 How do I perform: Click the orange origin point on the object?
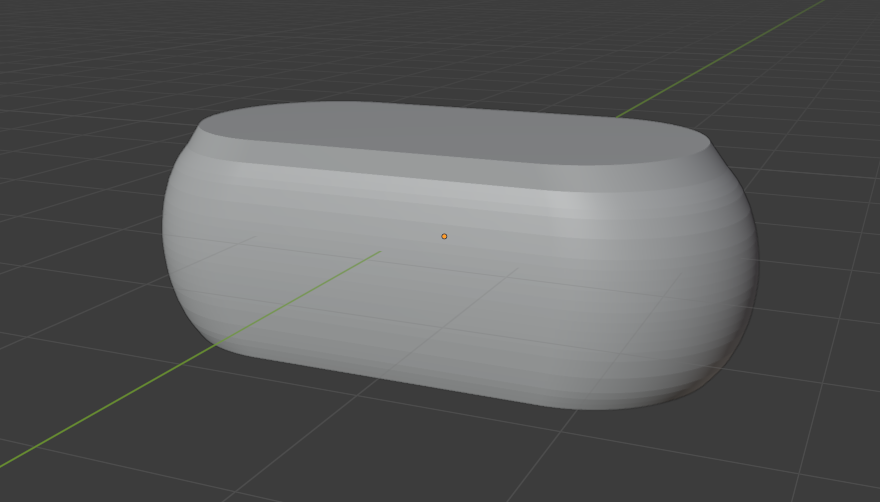(x=444, y=236)
